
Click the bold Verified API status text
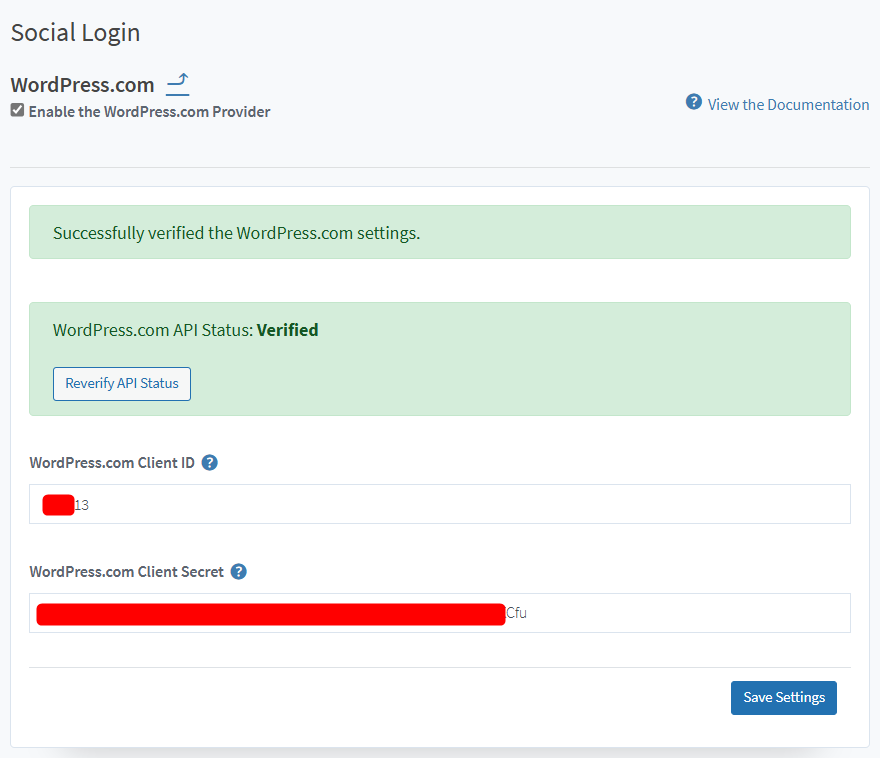(x=287, y=330)
